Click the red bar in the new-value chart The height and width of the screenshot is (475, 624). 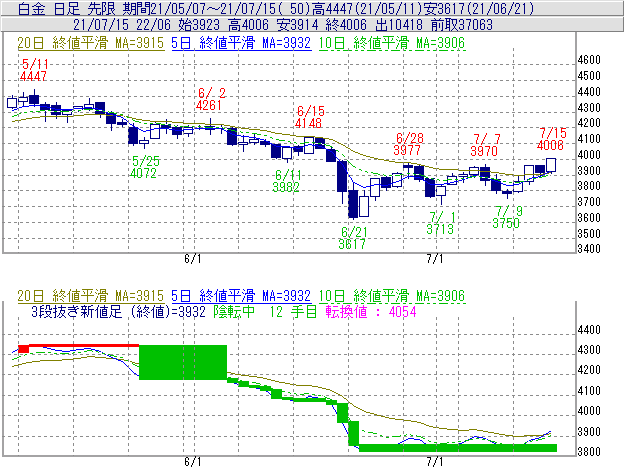coord(79,346)
